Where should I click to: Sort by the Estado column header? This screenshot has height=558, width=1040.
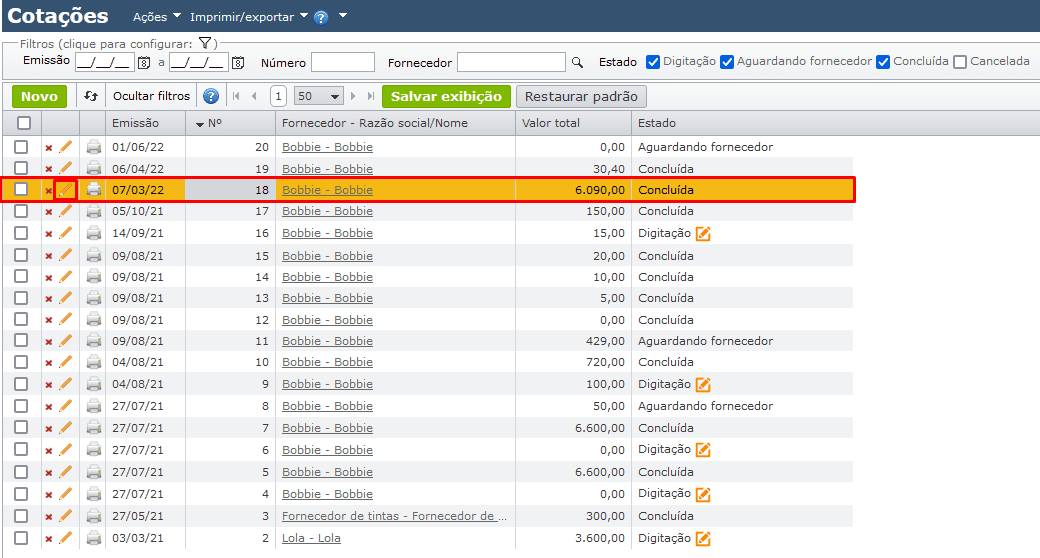(x=657, y=123)
